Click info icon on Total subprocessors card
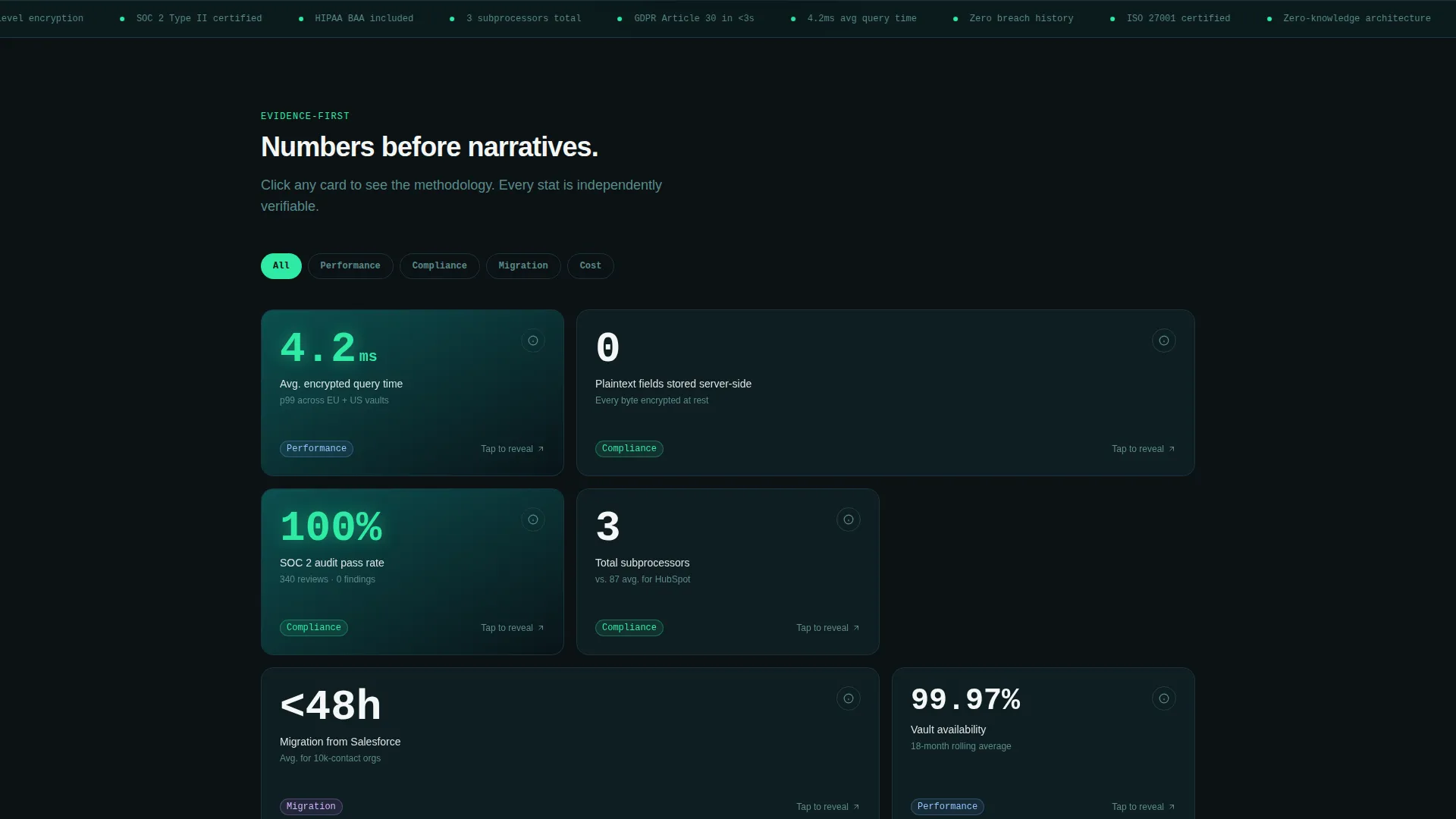Screen dimensions: 1456x819 [x=849, y=519]
